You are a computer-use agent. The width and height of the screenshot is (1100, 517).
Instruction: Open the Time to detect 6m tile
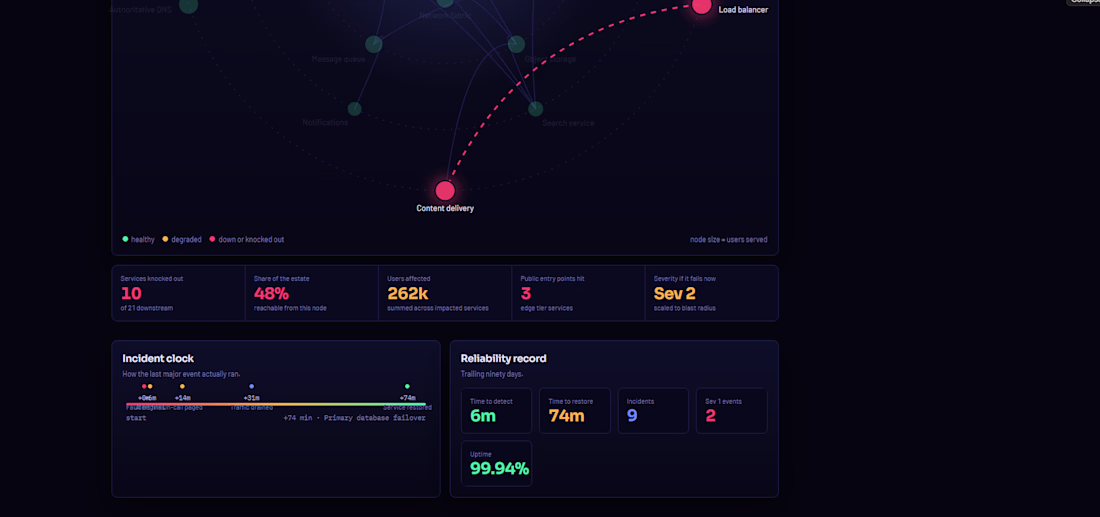tap(497, 411)
